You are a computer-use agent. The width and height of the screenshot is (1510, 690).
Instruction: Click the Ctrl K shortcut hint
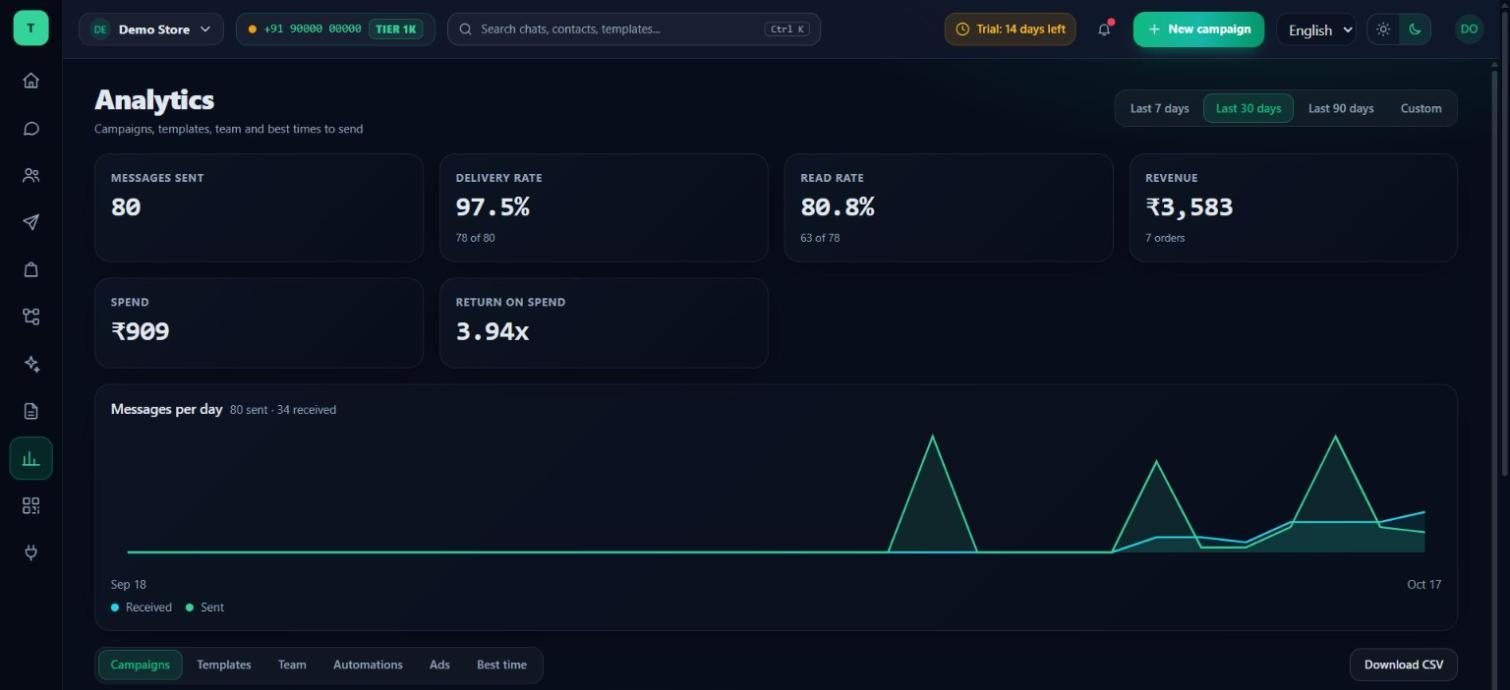click(x=787, y=29)
